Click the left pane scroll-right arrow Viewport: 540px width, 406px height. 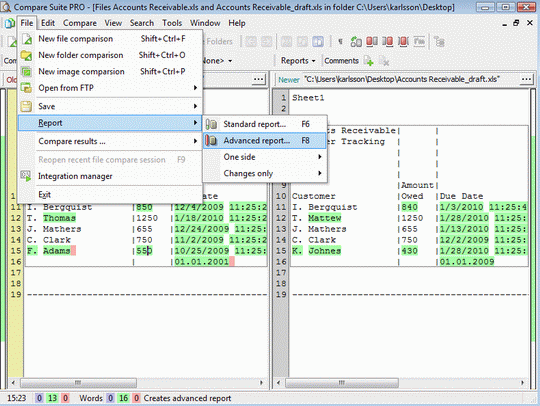click(x=261, y=383)
